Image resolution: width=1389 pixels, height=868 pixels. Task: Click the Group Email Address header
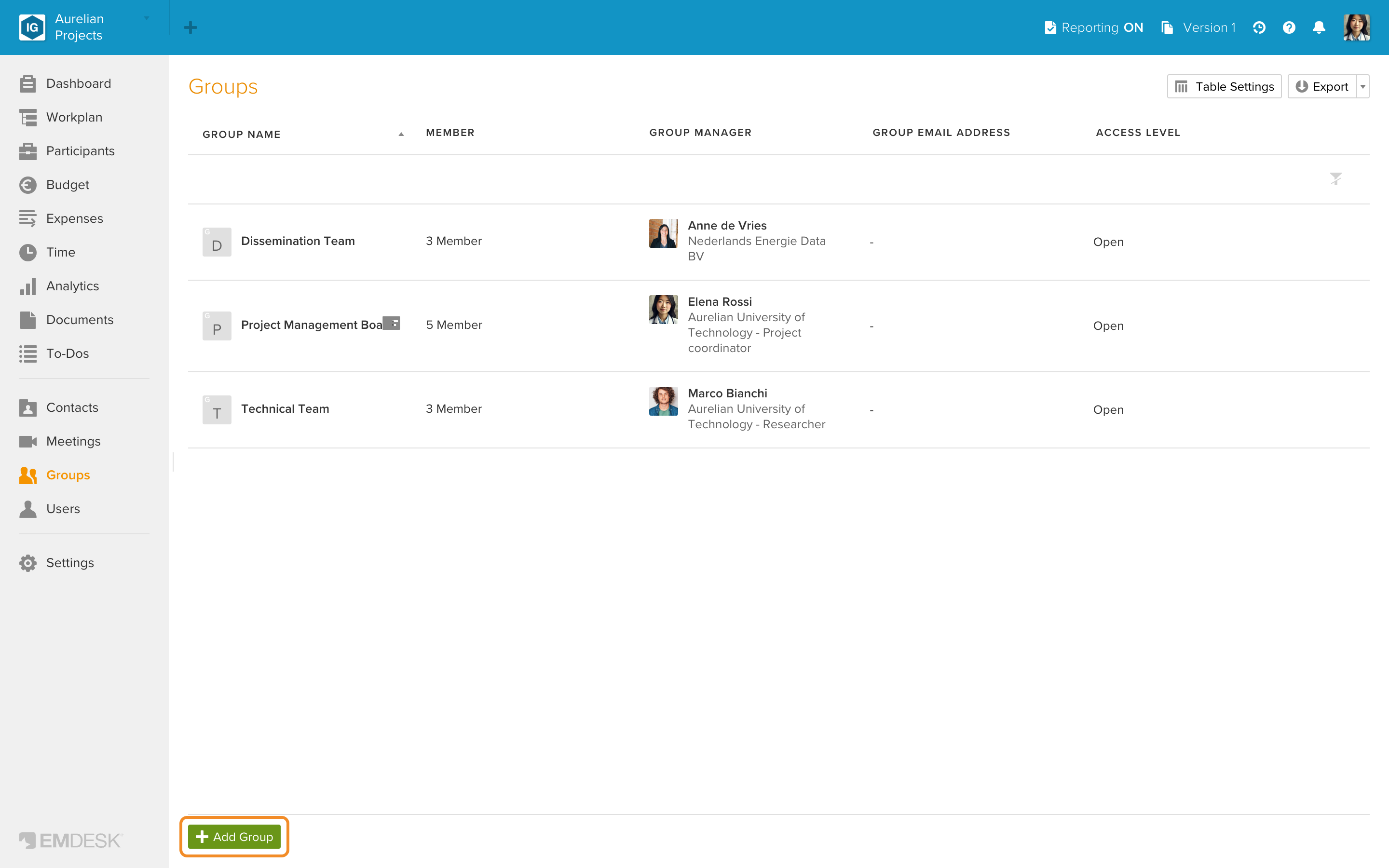pos(941,133)
